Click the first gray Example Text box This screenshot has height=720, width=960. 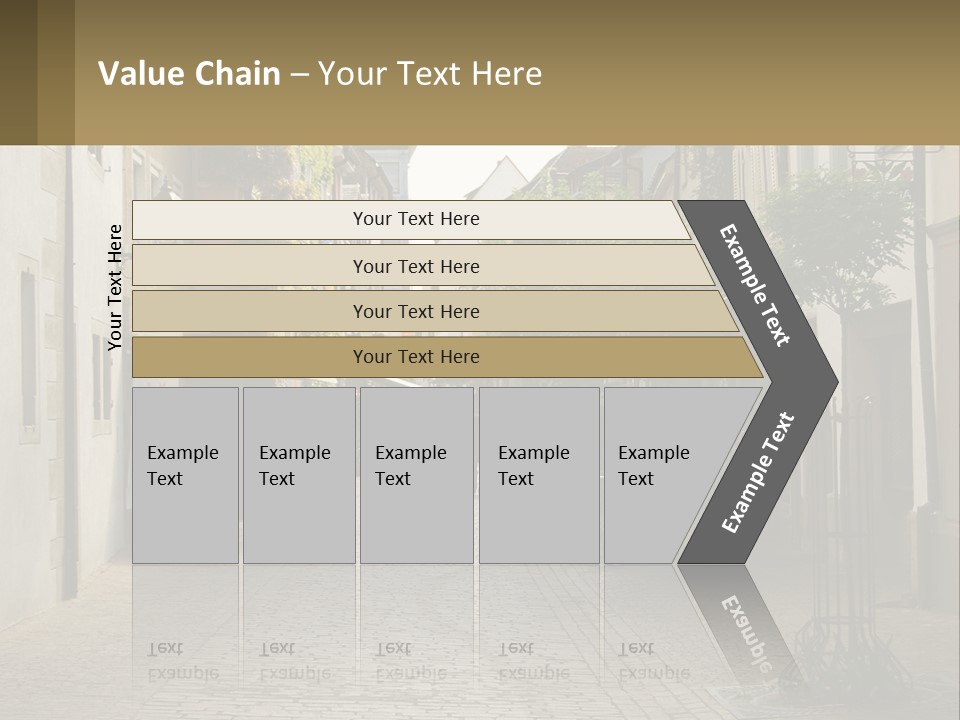[x=185, y=475]
